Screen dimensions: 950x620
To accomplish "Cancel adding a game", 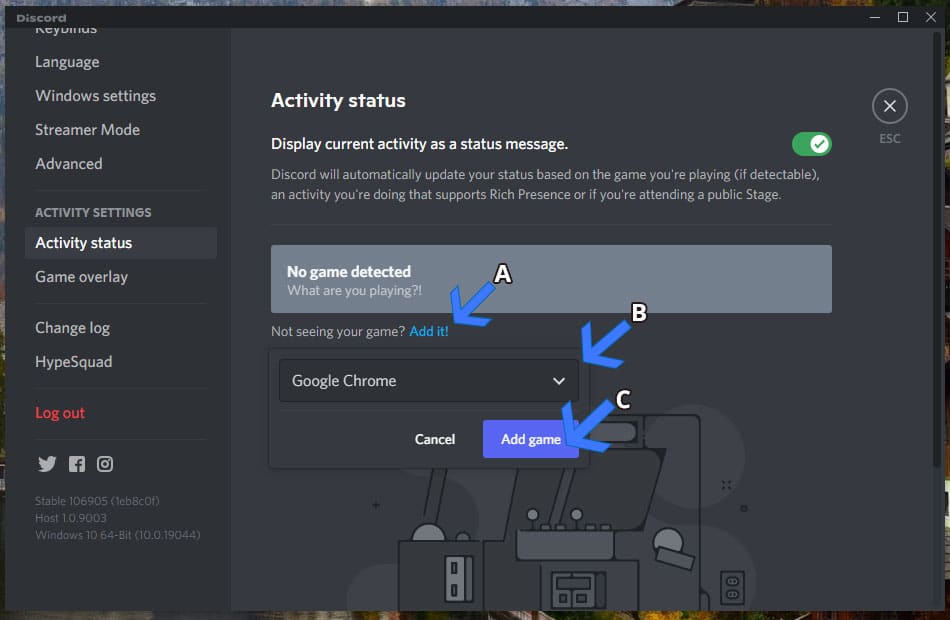I will [x=434, y=439].
